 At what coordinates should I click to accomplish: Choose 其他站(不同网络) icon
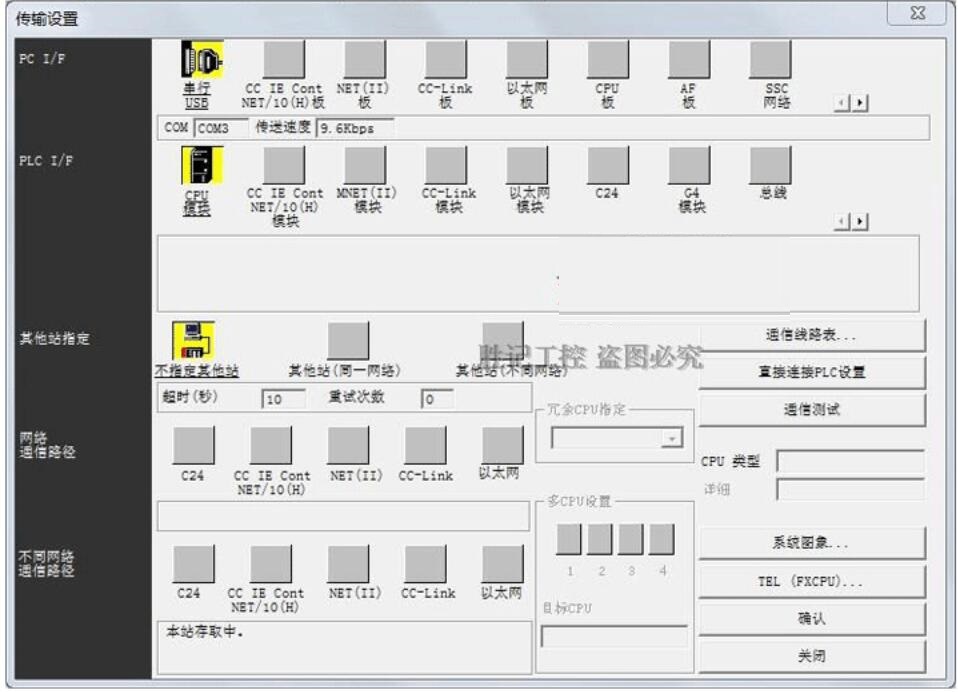click(503, 341)
